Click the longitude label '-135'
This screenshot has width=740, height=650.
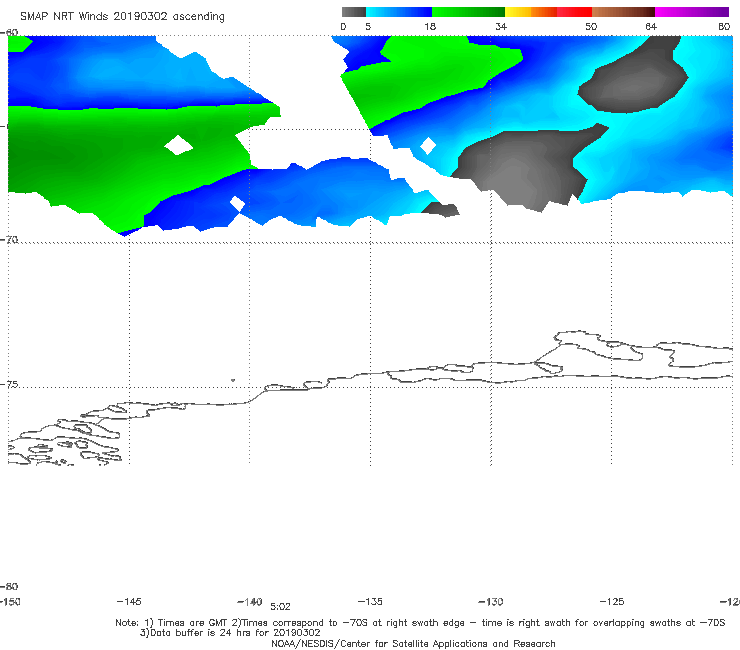370,601
